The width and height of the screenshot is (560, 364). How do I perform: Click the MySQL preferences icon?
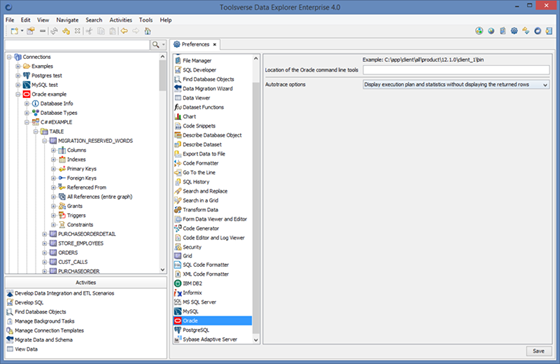(178, 311)
